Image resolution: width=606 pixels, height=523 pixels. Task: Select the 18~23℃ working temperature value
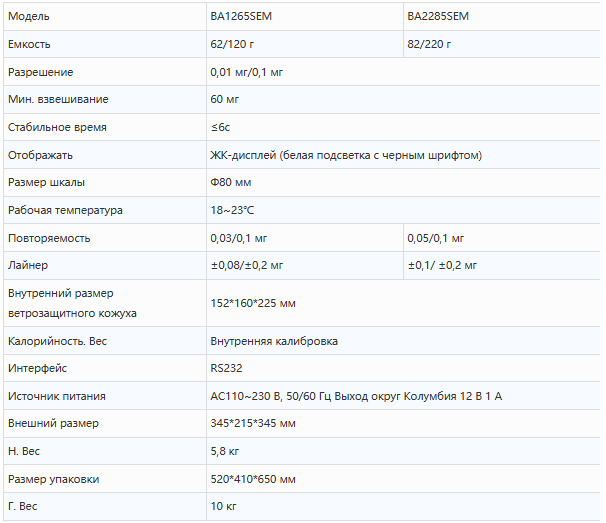coord(232,211)
